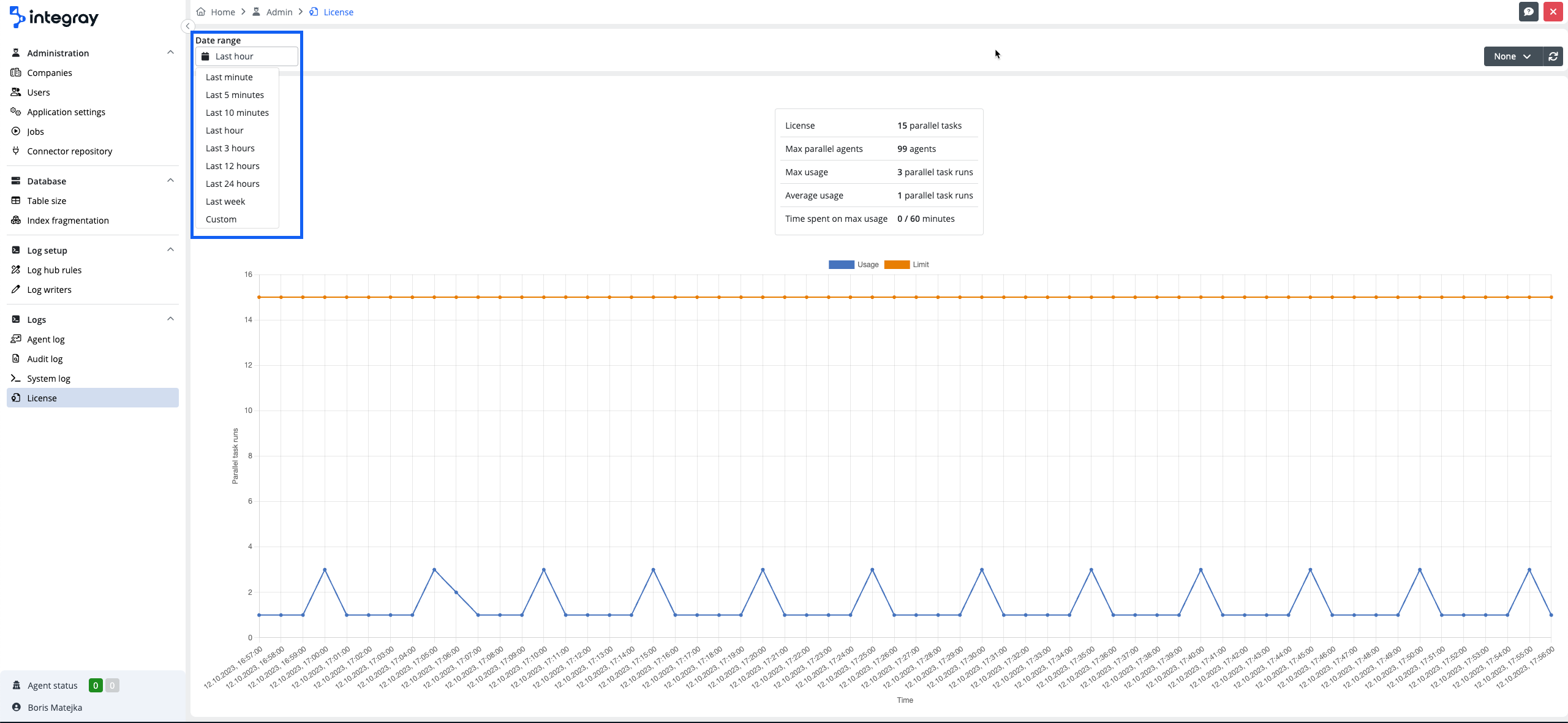The width and height of the screenshot is (1568, 723).
Task: Open the Audit log page
Action: 45,359
